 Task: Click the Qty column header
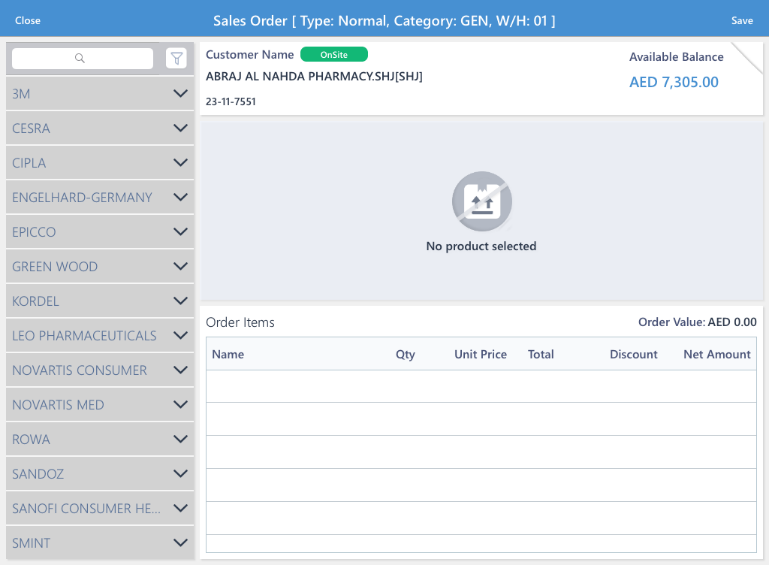(x=405, y=354)
